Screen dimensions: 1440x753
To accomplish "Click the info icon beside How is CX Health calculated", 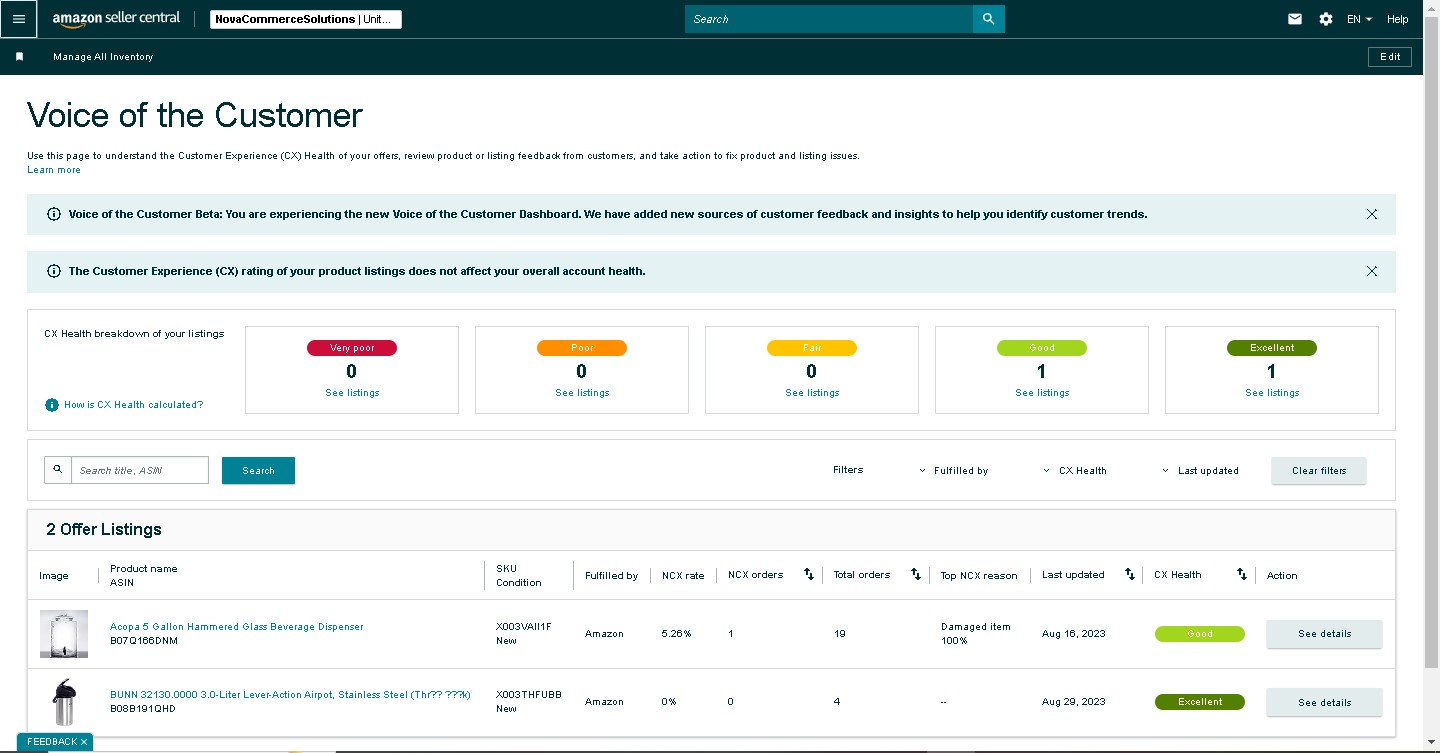I will (52, 405).
